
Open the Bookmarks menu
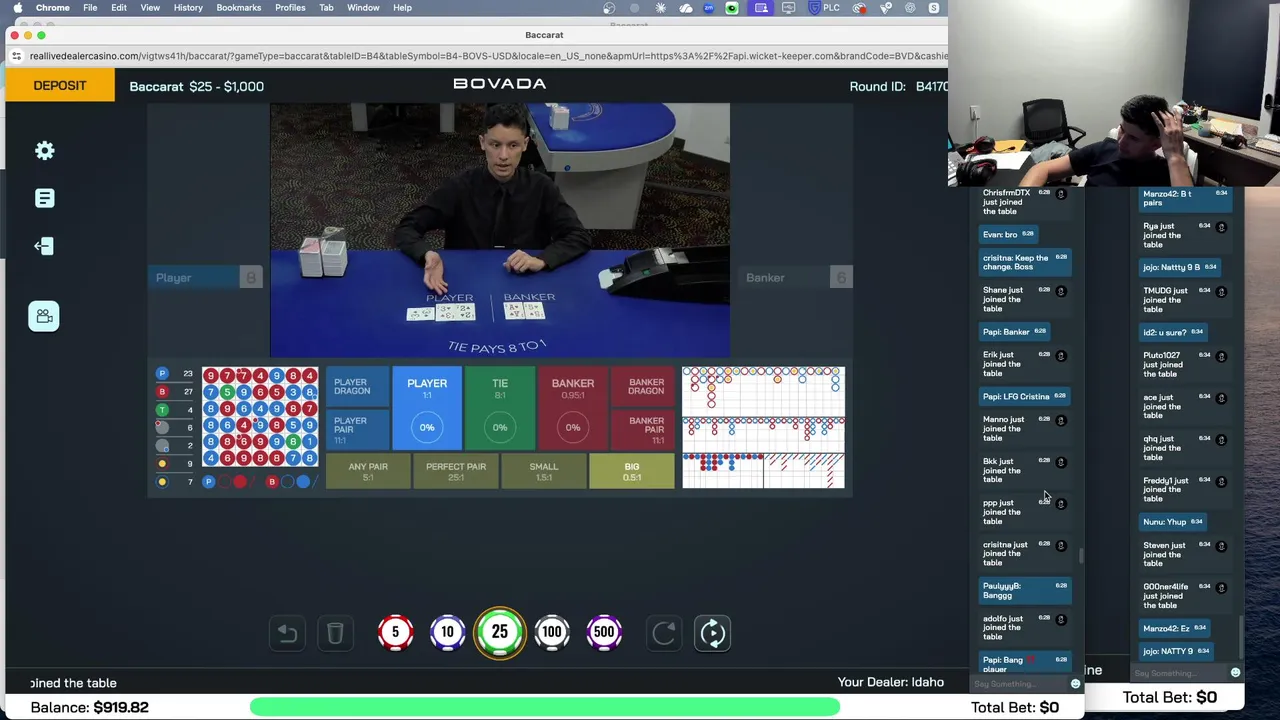click(x=239, y=7)
